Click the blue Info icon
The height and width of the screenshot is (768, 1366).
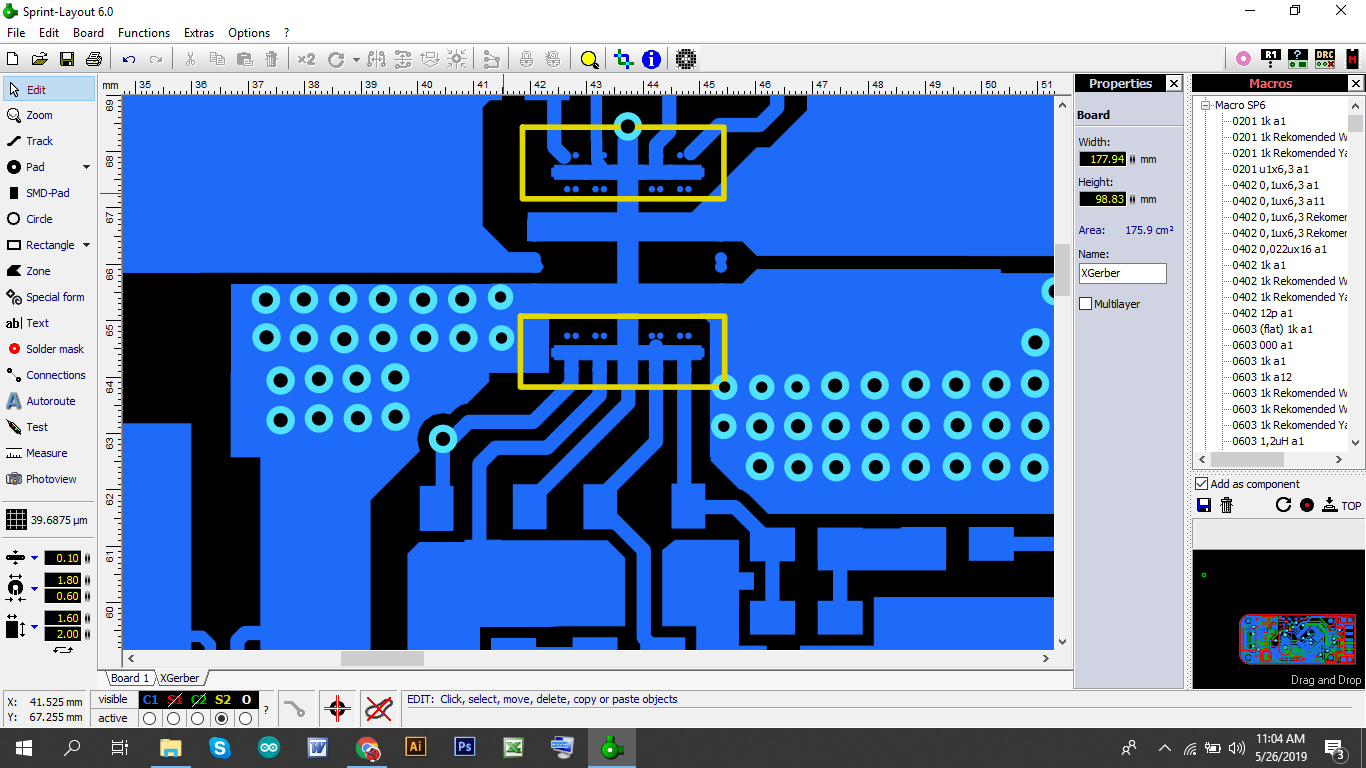click(651, 59)
